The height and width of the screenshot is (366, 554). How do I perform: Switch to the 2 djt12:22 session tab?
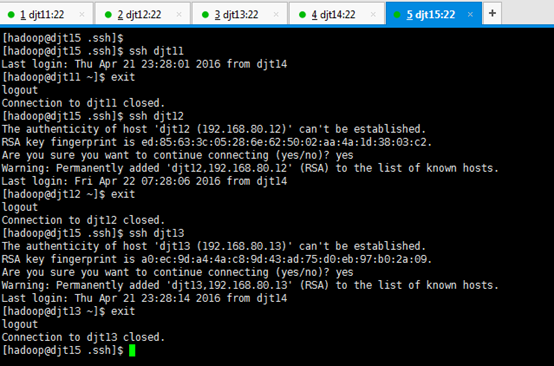tap(143, 14)
